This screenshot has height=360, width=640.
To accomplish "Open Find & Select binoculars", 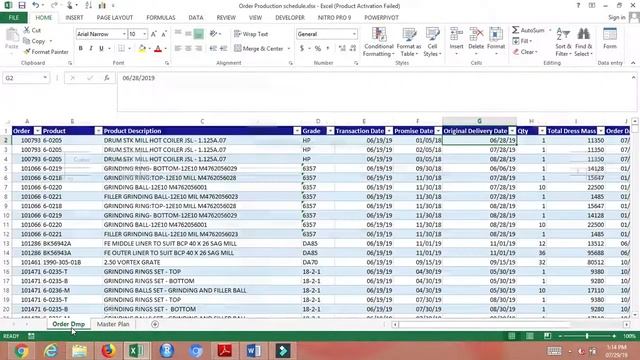I will tap(583, 42).
